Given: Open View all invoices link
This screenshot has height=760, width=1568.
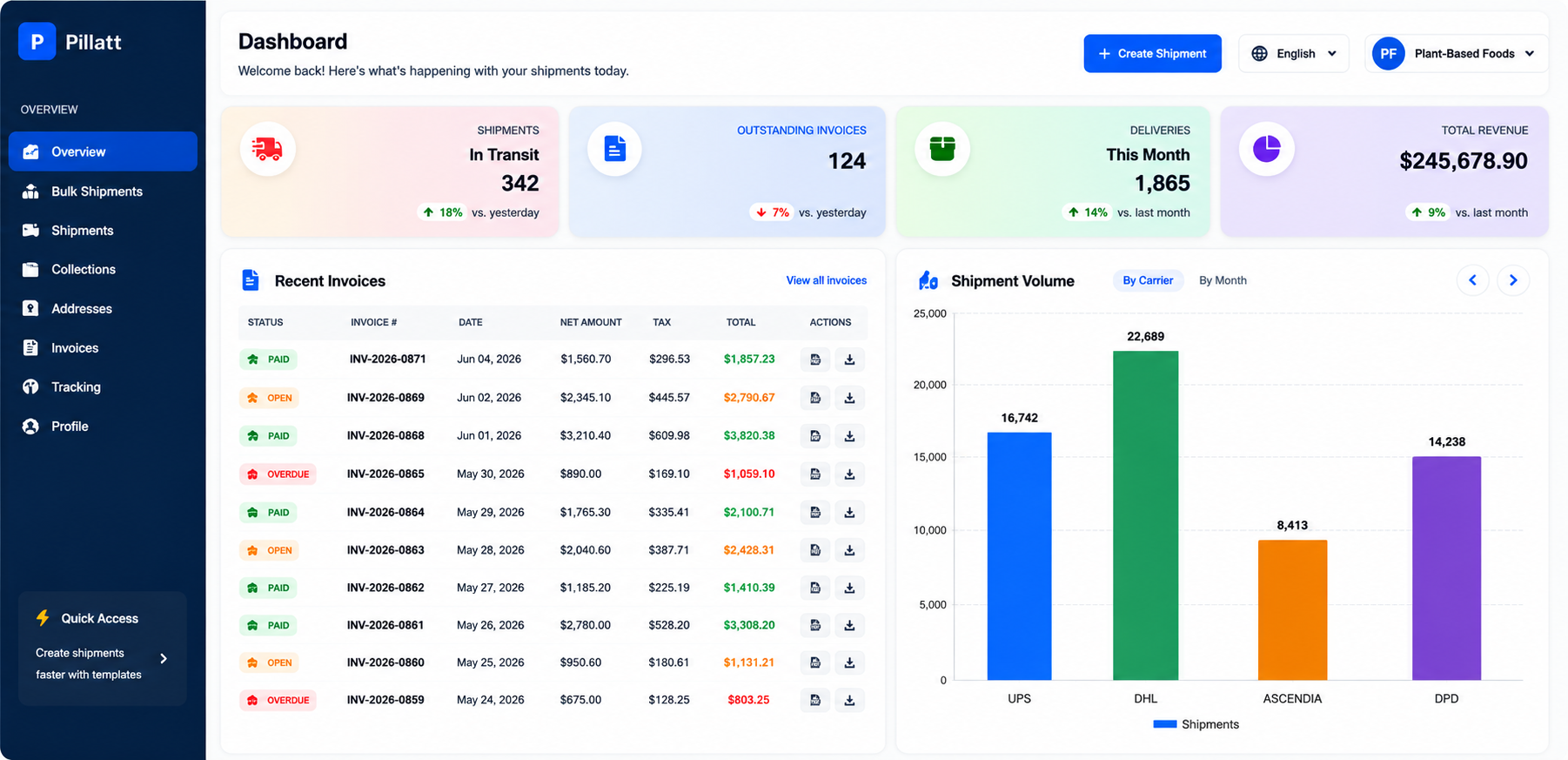Looking at the screenshot, I should click(826, 280).
